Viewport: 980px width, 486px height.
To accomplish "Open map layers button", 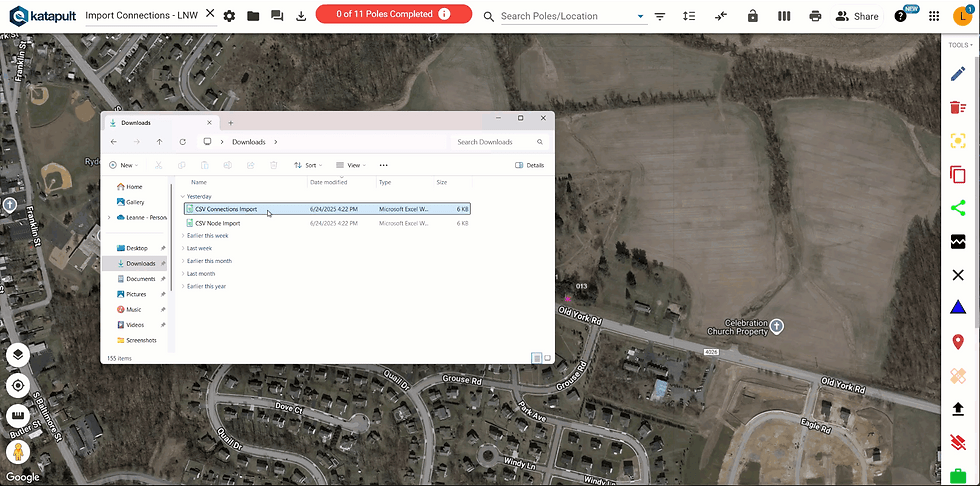I will [x=18, y=355].
